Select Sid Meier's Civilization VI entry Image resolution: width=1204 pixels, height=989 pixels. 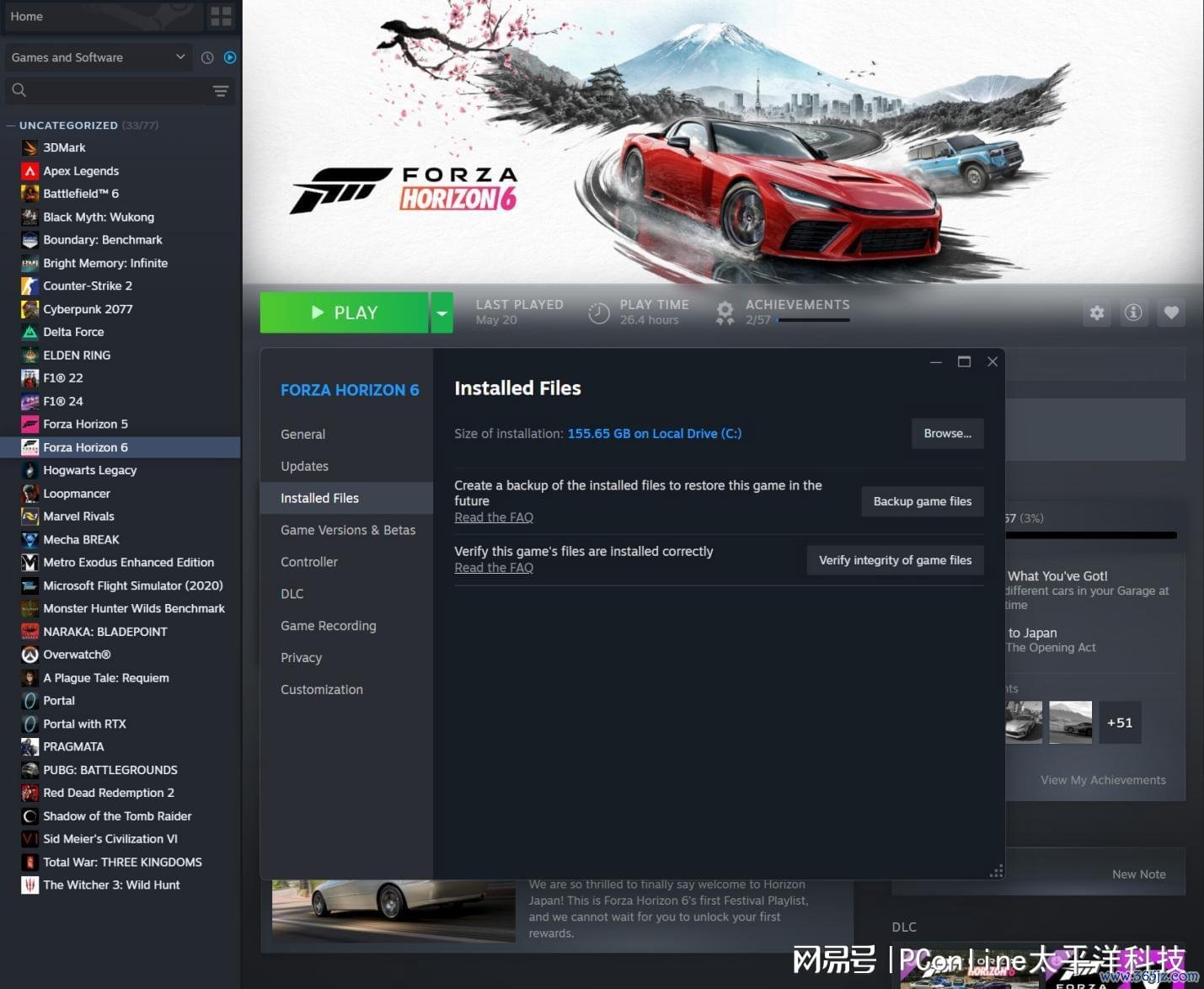pos(120,839)
